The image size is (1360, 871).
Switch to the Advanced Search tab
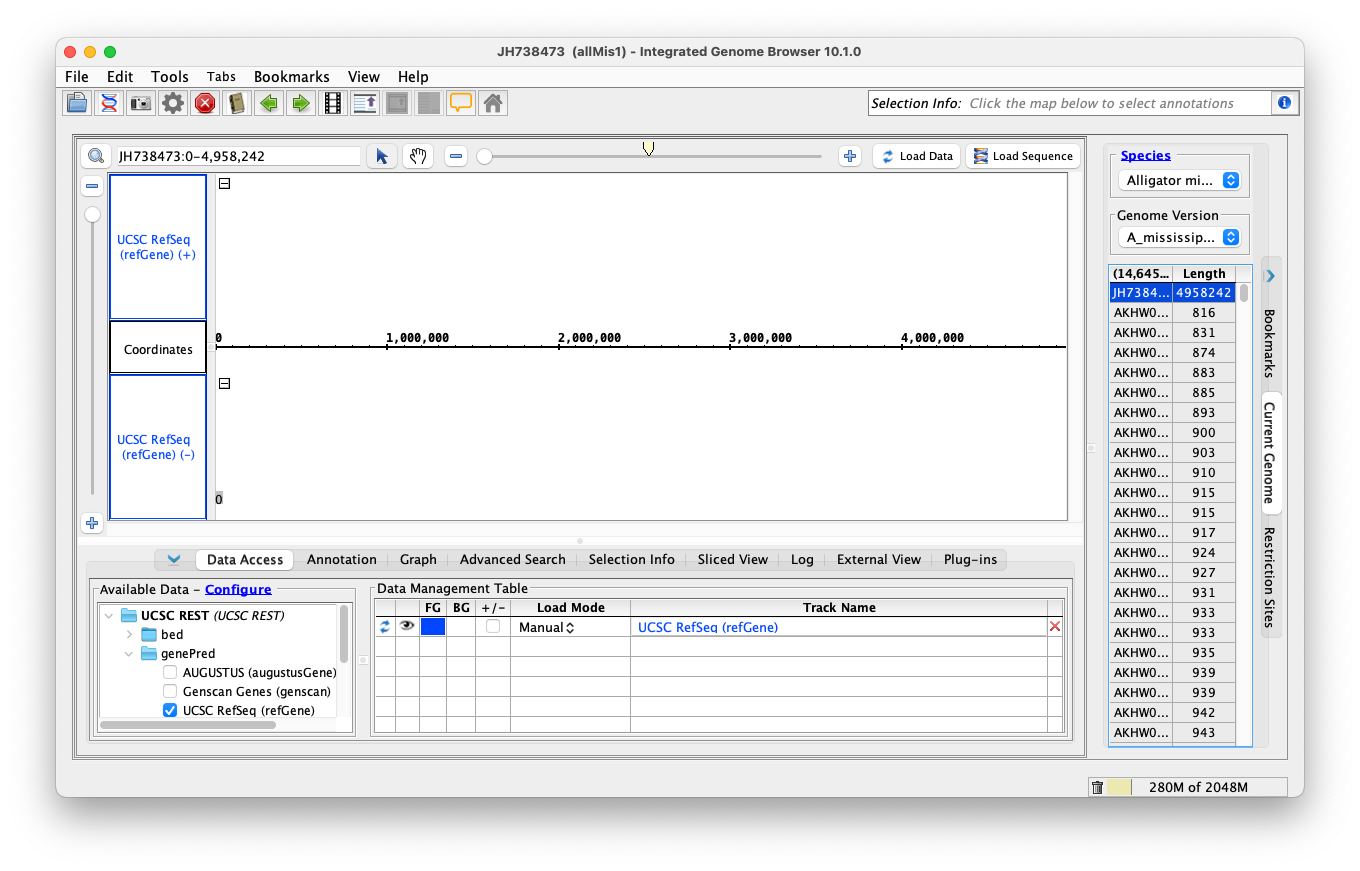512,560
